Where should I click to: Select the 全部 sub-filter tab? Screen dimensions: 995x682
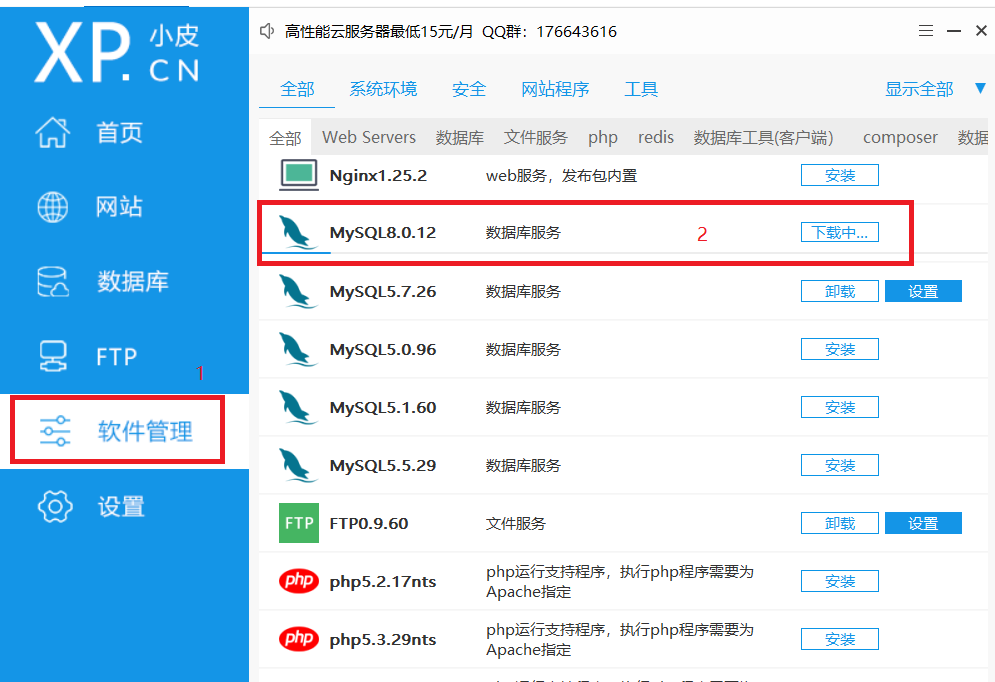tap(285, 138)
